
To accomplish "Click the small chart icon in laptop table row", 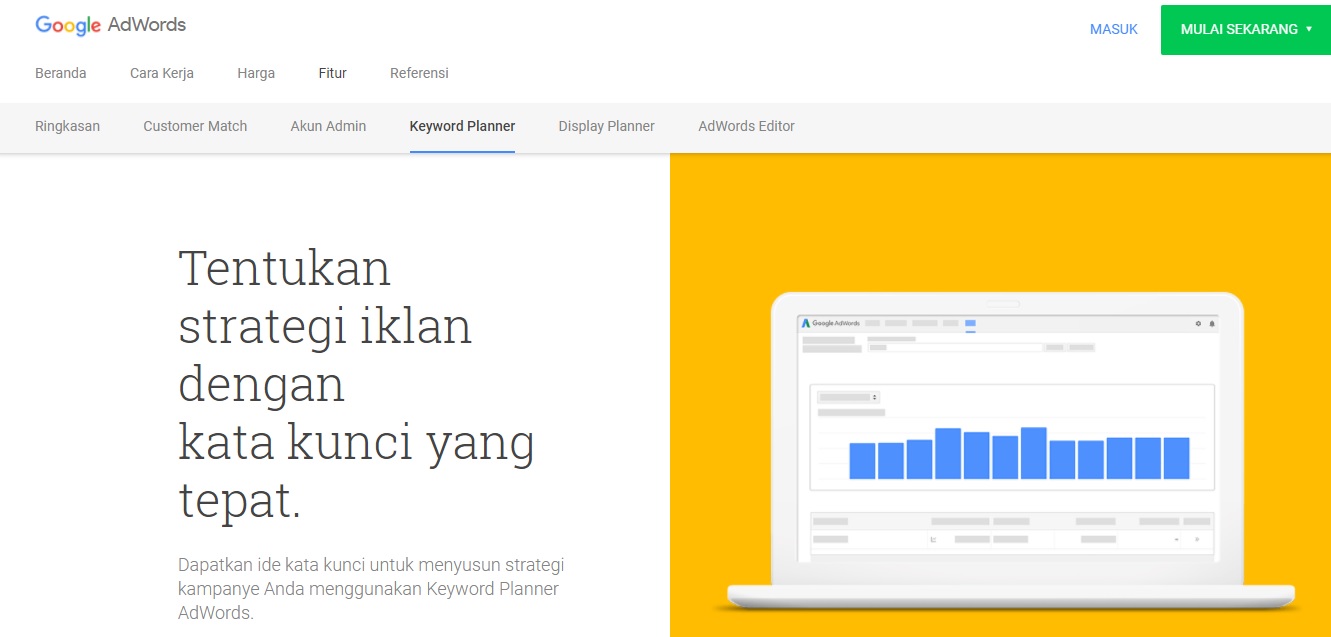I will tap(933, 539).
